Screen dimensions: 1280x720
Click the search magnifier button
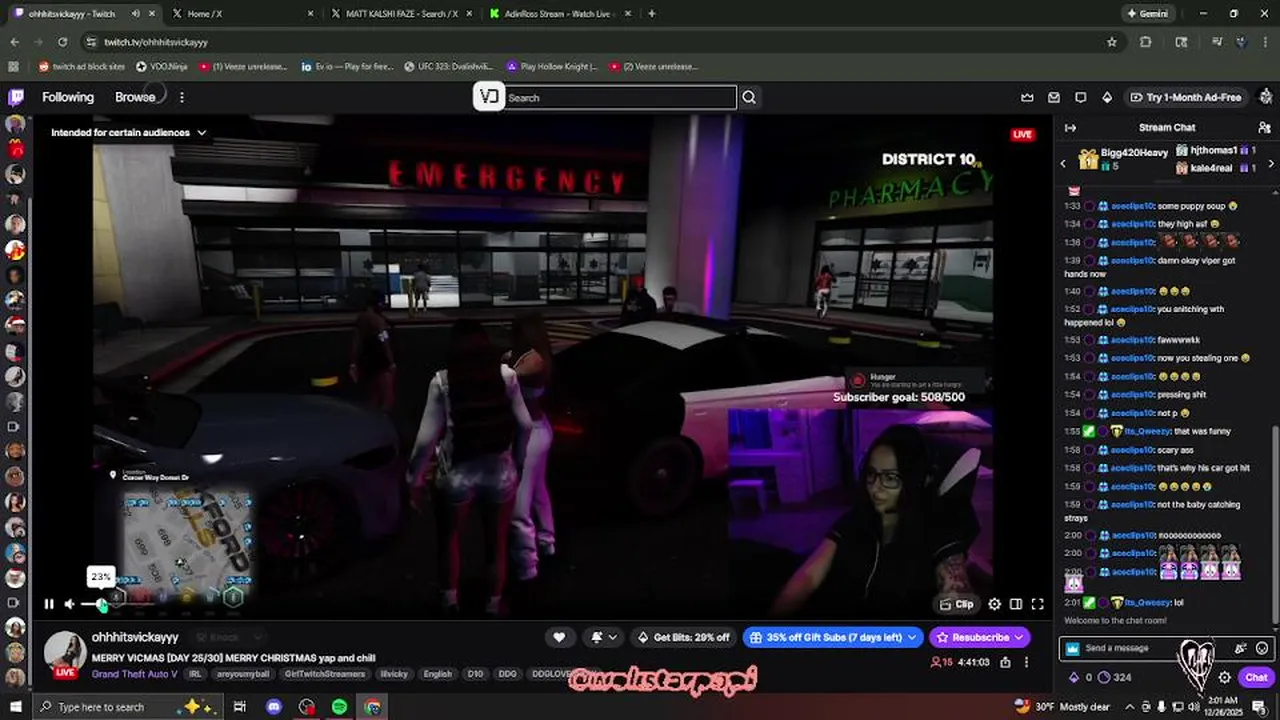(749, 97)
